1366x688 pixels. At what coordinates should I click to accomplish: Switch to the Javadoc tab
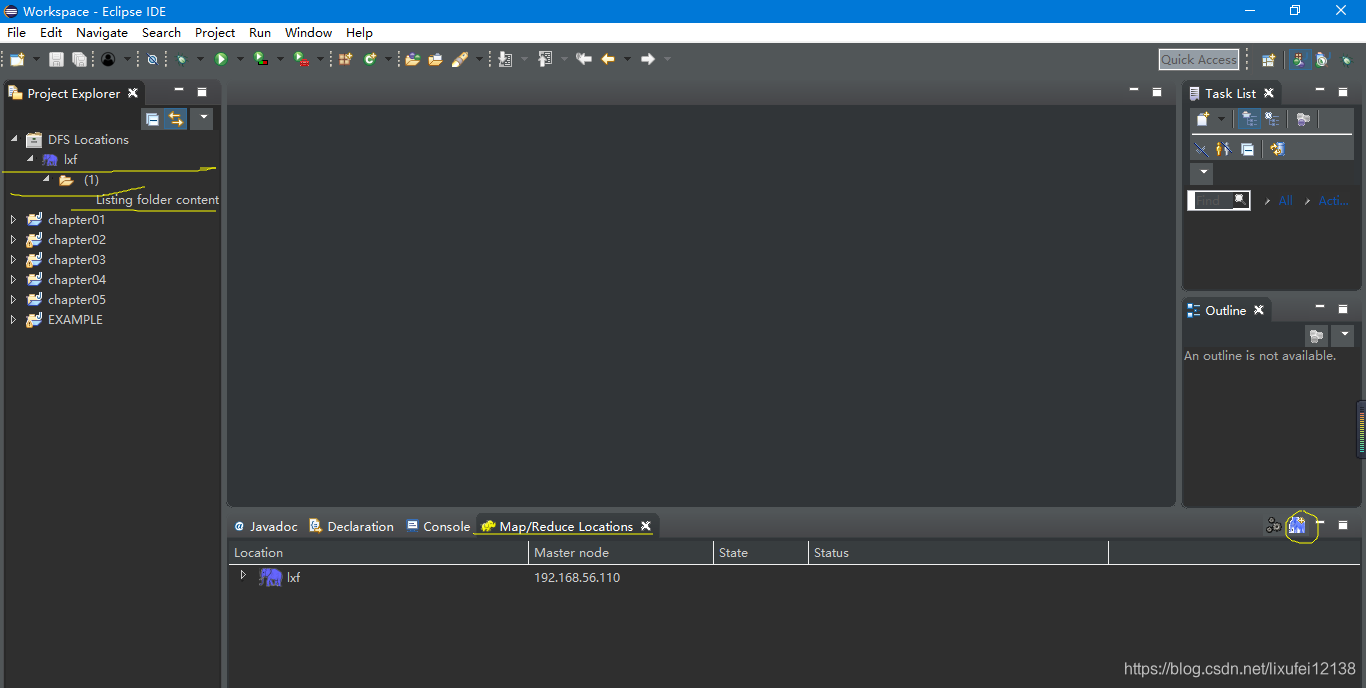(x=265, y=526)
